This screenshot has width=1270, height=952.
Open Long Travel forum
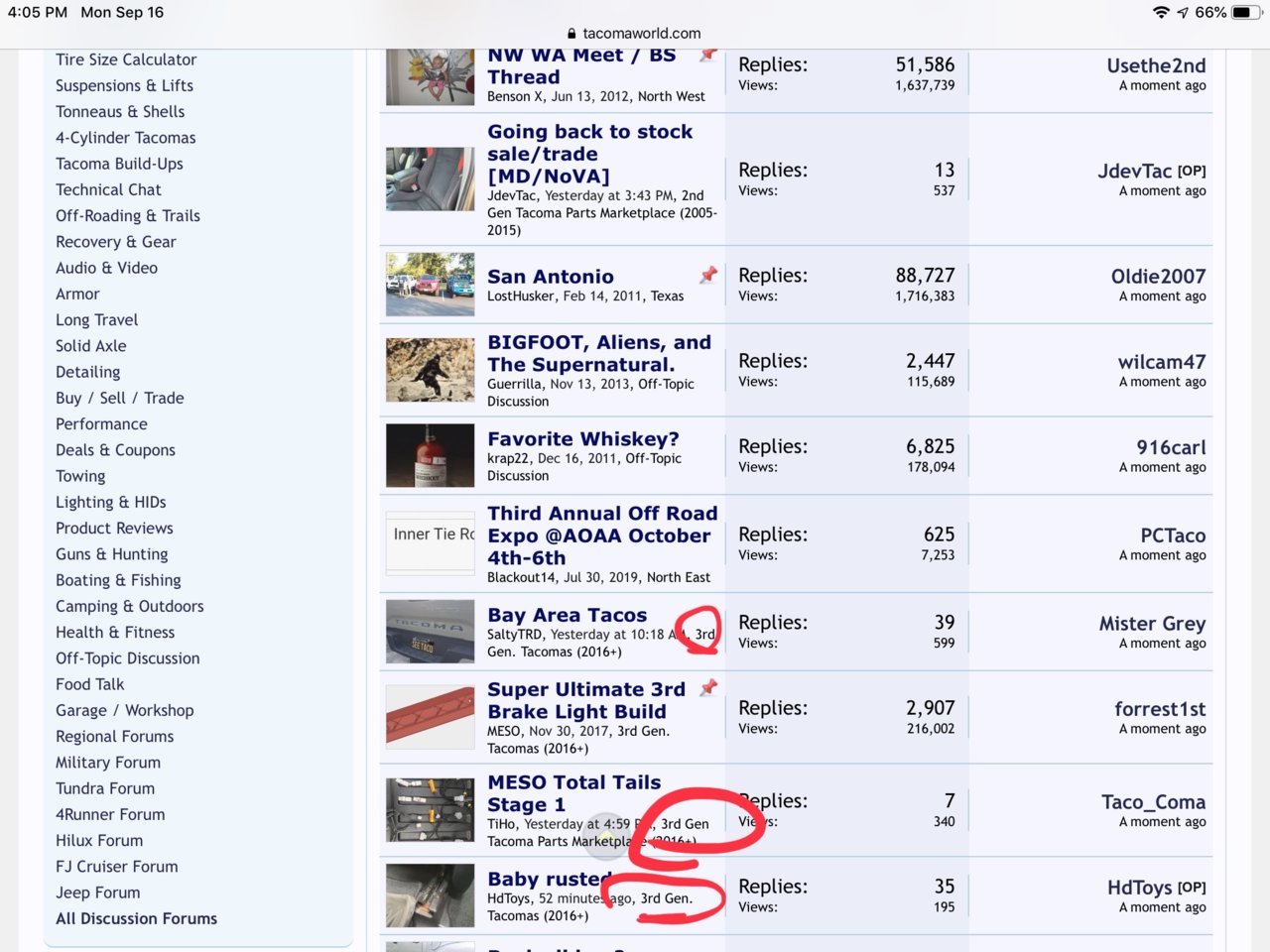(x=96, y=319)
